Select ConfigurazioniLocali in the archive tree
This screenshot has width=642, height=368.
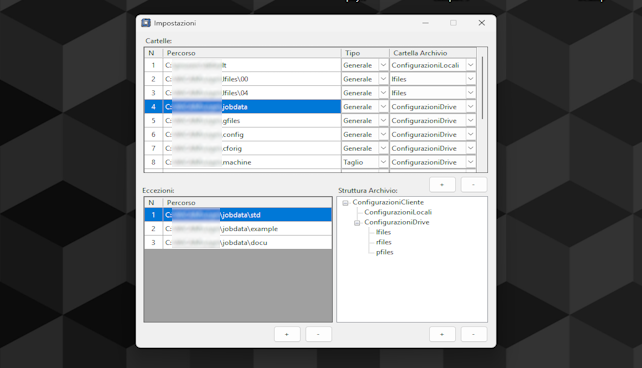(x=398, y=212)
